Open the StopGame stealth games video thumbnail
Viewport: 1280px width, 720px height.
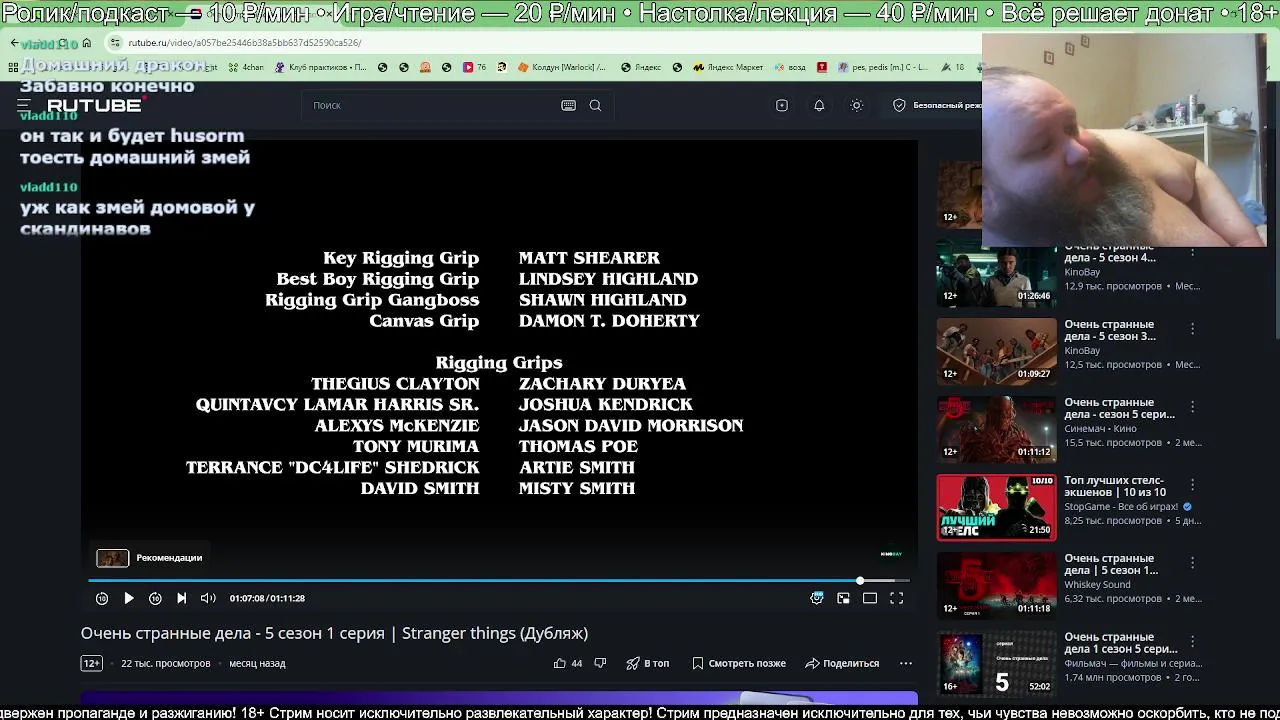(996, 507)
